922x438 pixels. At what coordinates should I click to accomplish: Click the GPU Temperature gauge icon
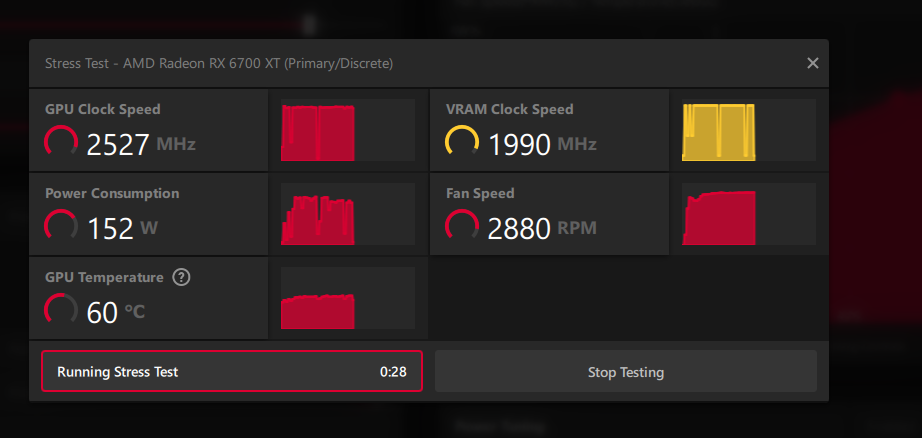point(61,309)
